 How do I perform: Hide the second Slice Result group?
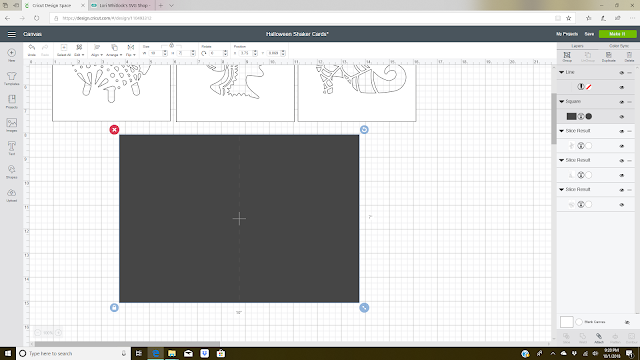point(622,161)
